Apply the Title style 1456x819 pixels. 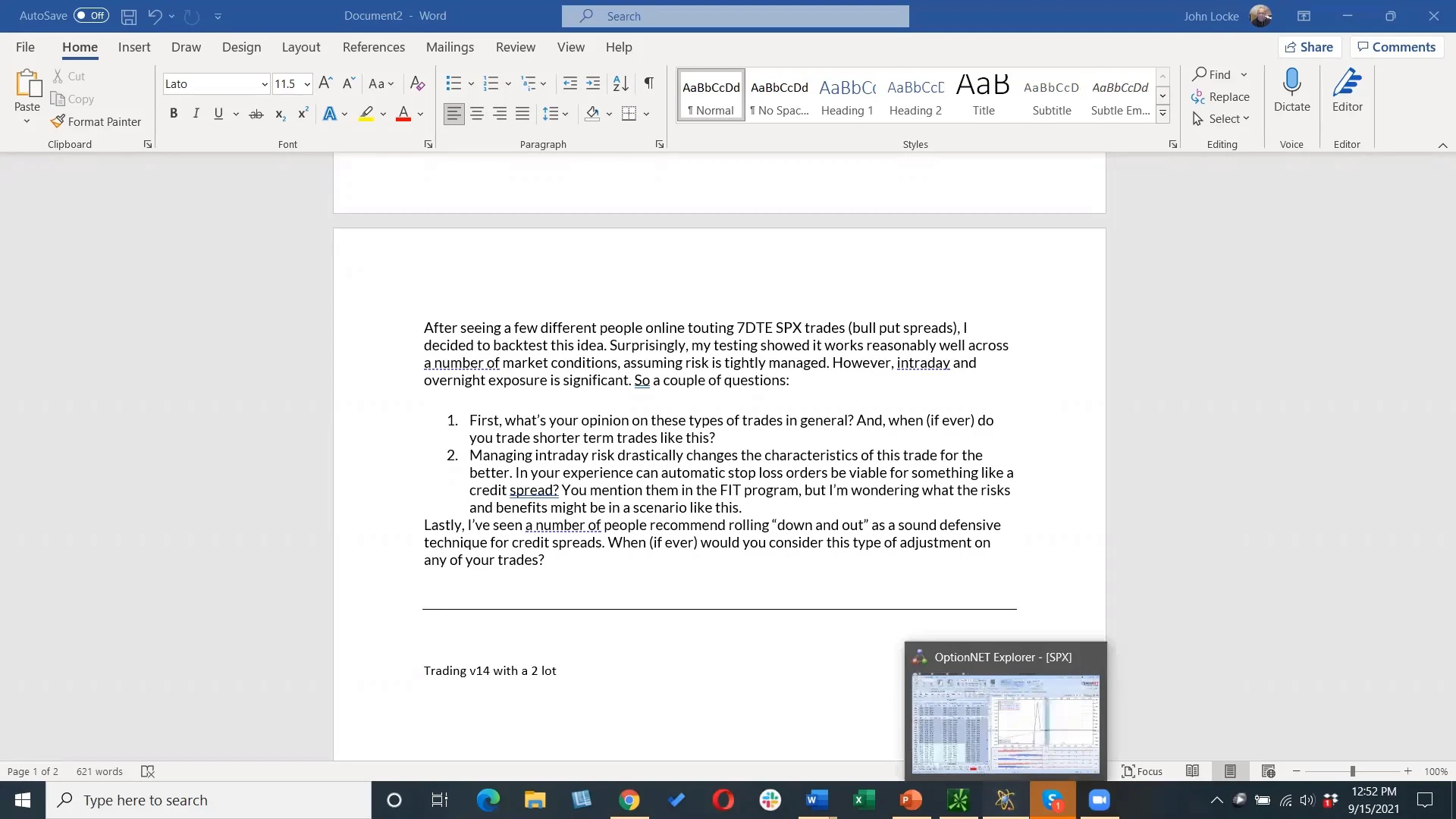[x=984, y=96]
